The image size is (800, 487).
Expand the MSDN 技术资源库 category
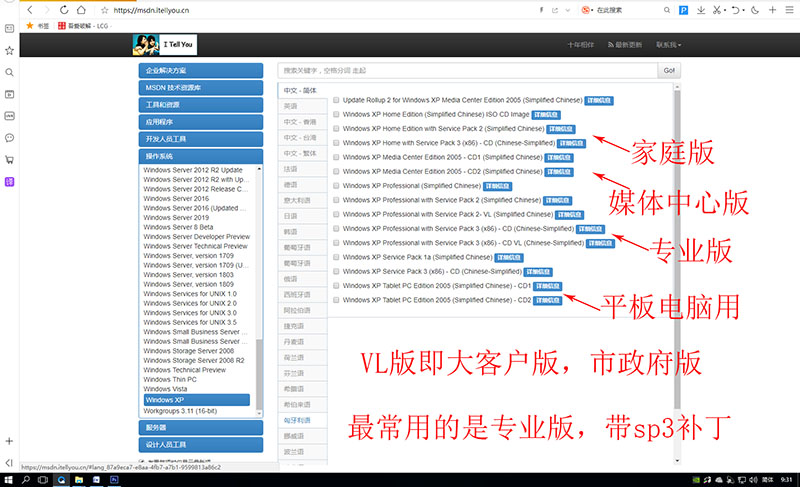[x=201, y=88]
